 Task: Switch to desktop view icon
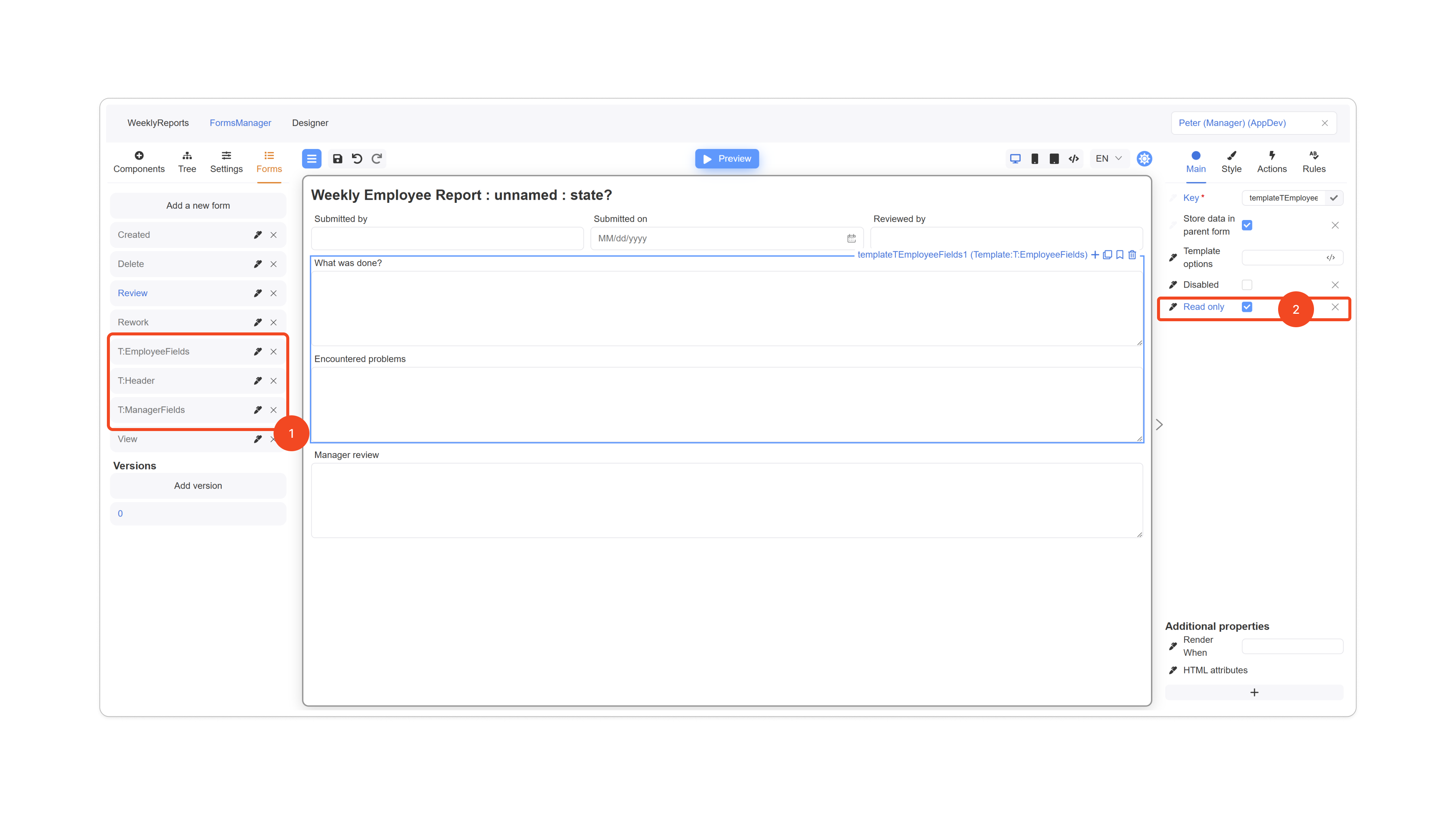click(x=1015, y=159)
